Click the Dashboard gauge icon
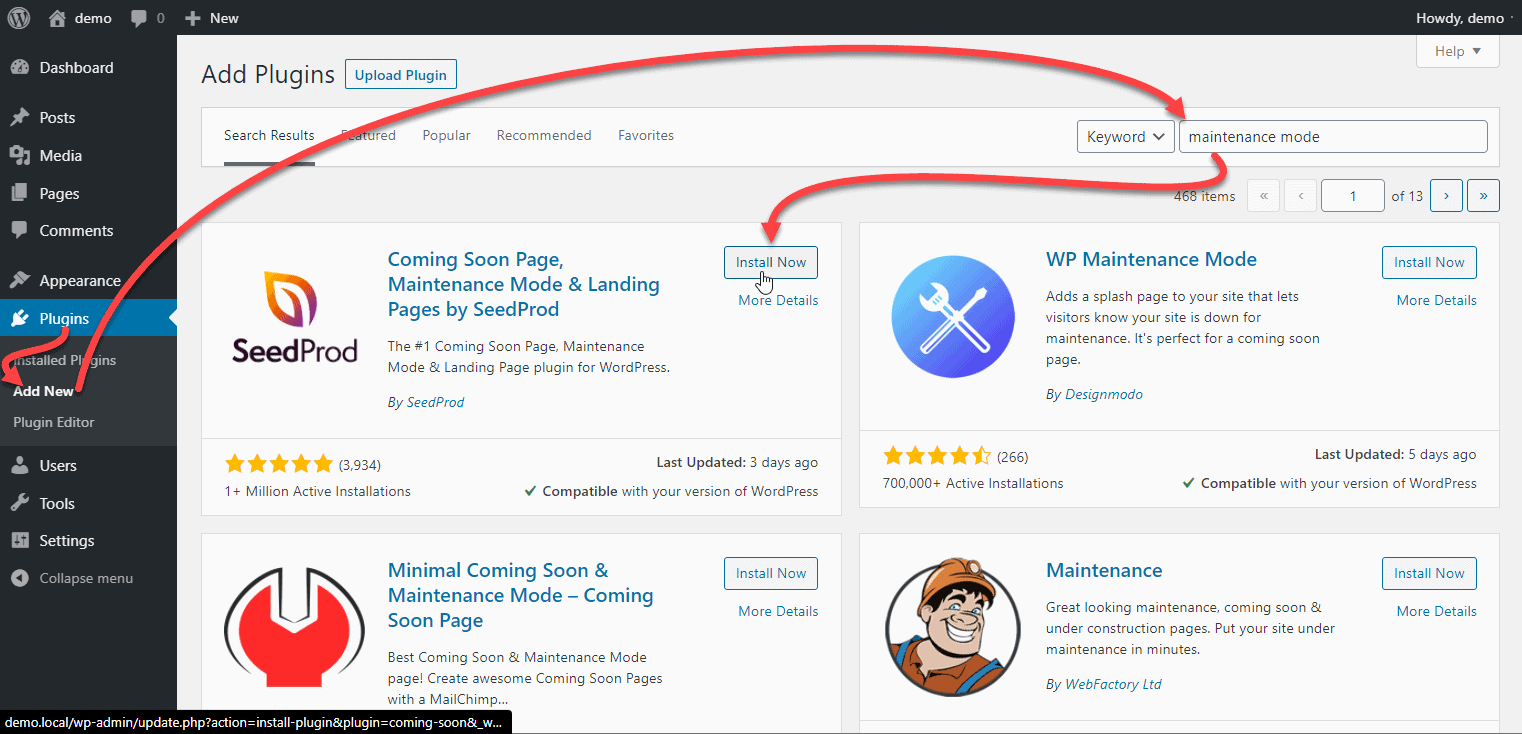Screen dimensions: 1522x734 (x=20, y=68)
